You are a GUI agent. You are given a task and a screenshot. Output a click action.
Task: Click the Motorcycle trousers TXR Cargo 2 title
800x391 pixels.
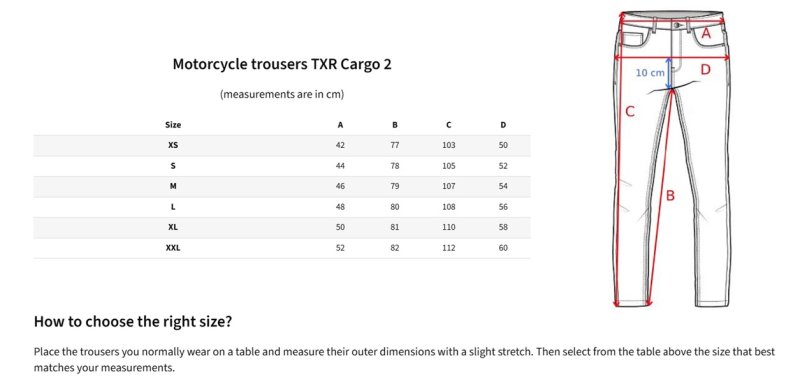pos(282,65)
